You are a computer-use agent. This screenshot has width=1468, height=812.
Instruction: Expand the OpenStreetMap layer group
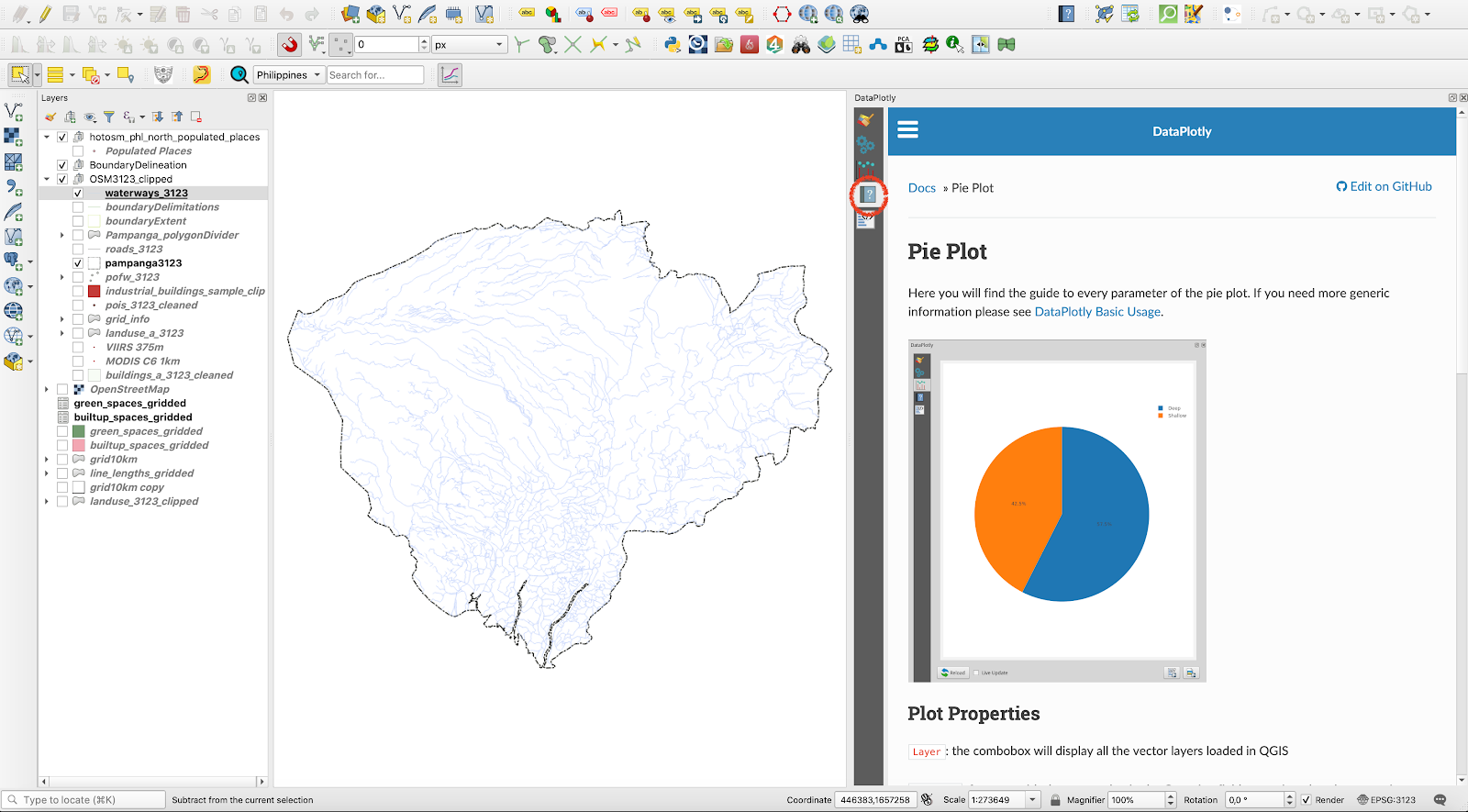coord(47,390)
